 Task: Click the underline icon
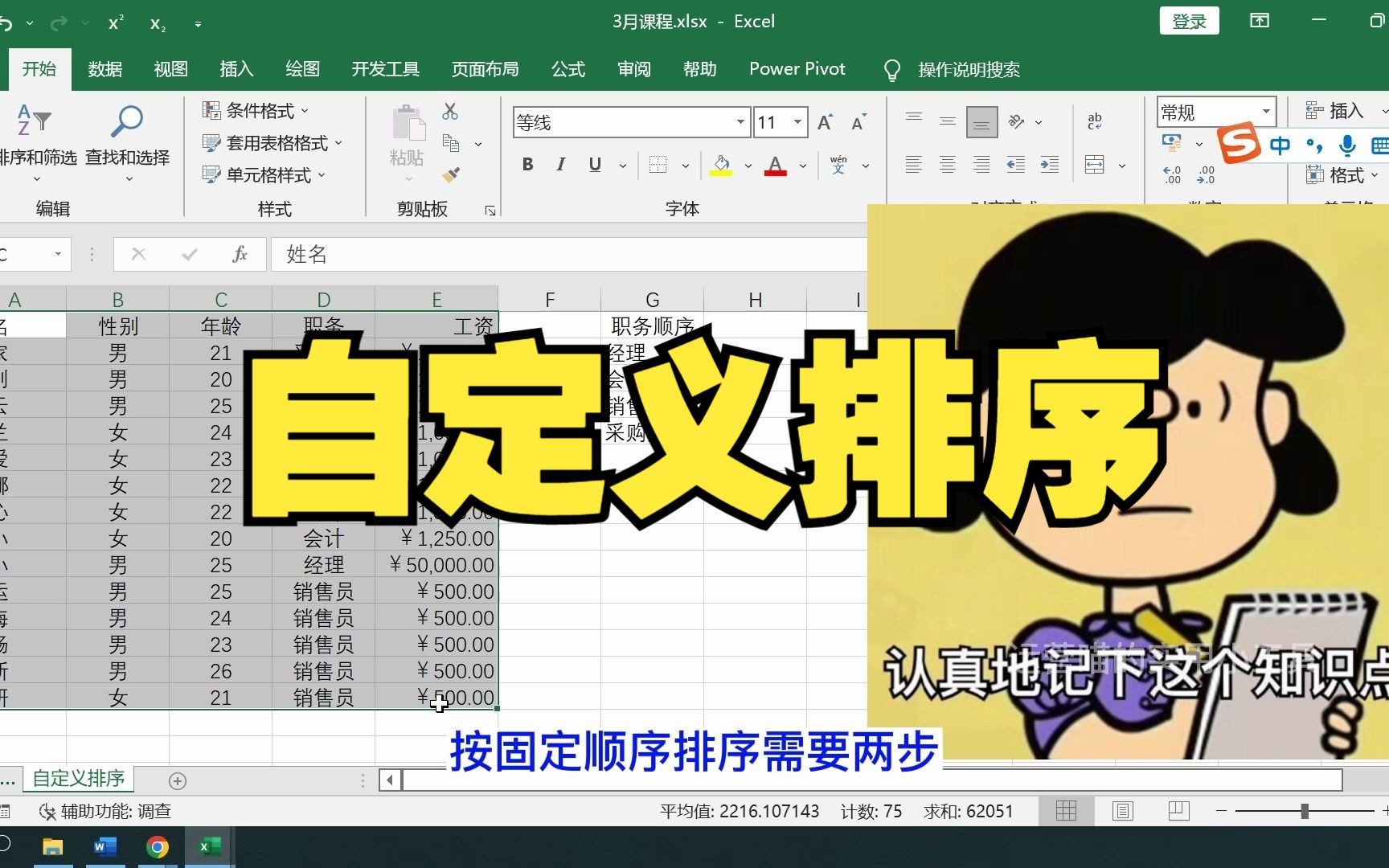[594, 164]
